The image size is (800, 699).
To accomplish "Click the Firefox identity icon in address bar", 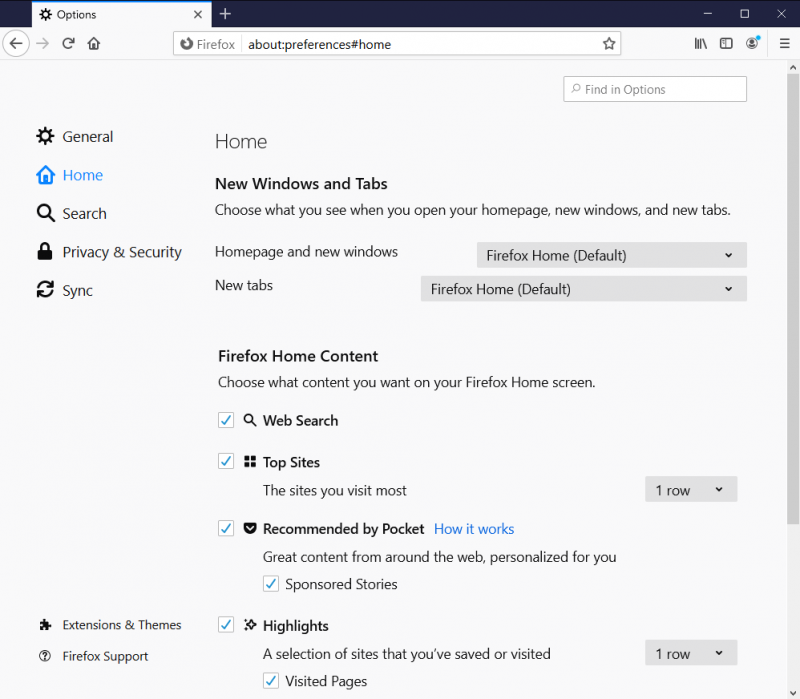I will (x=187, y=44).
